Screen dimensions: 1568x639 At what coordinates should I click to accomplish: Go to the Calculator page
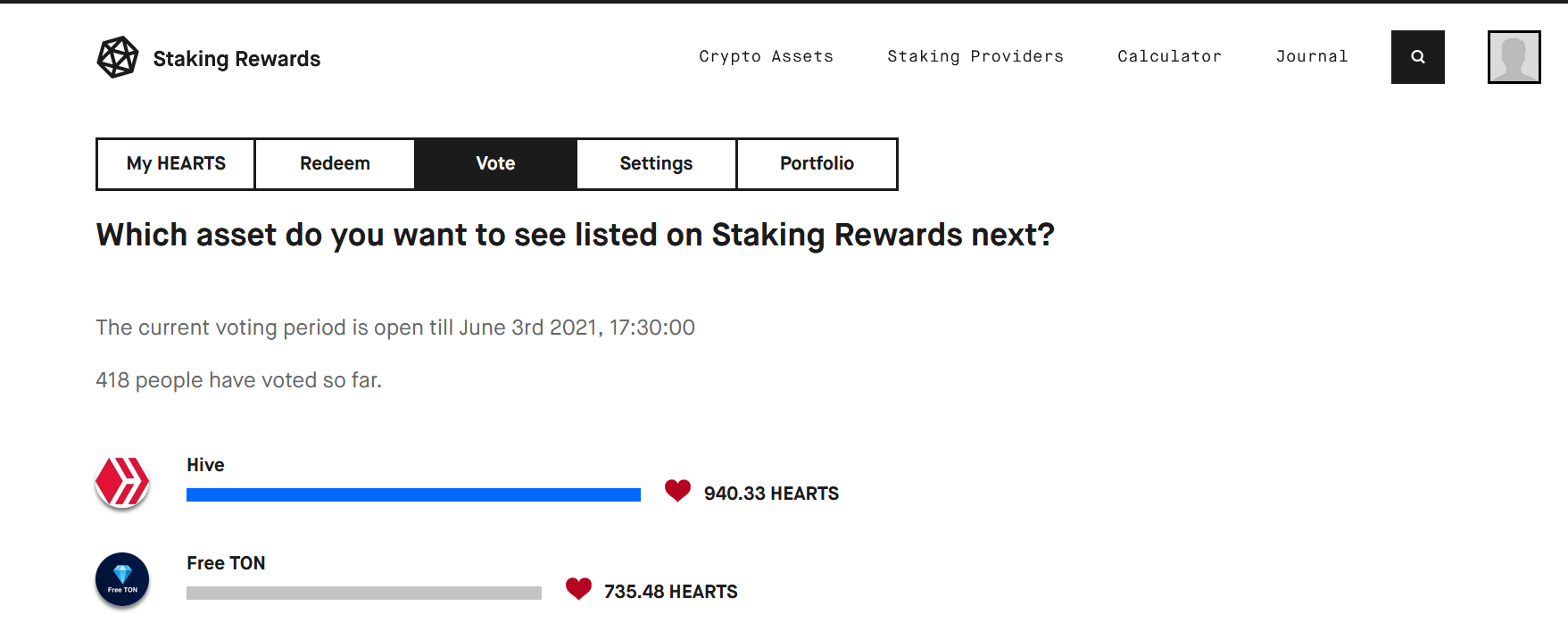[1169, 56]
